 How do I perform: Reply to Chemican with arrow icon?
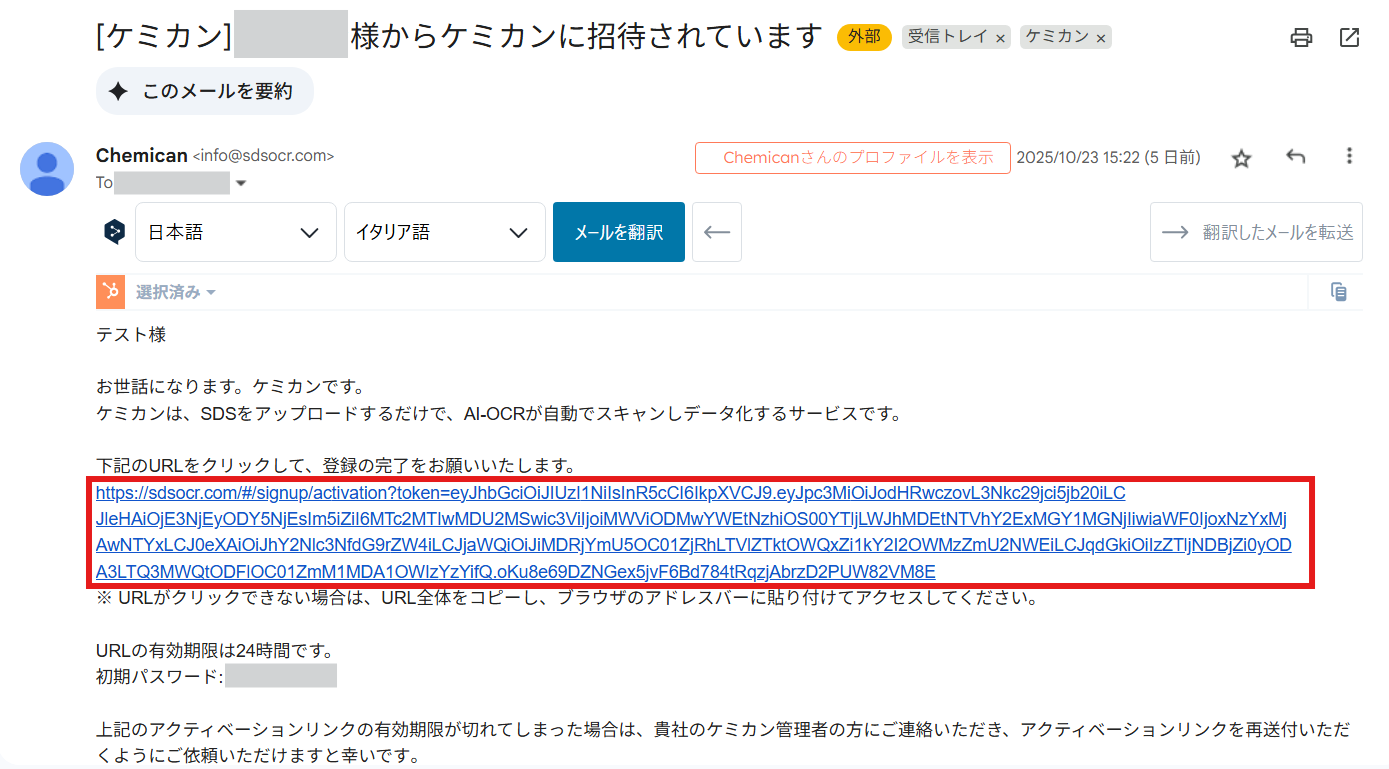coord(1295,157)
